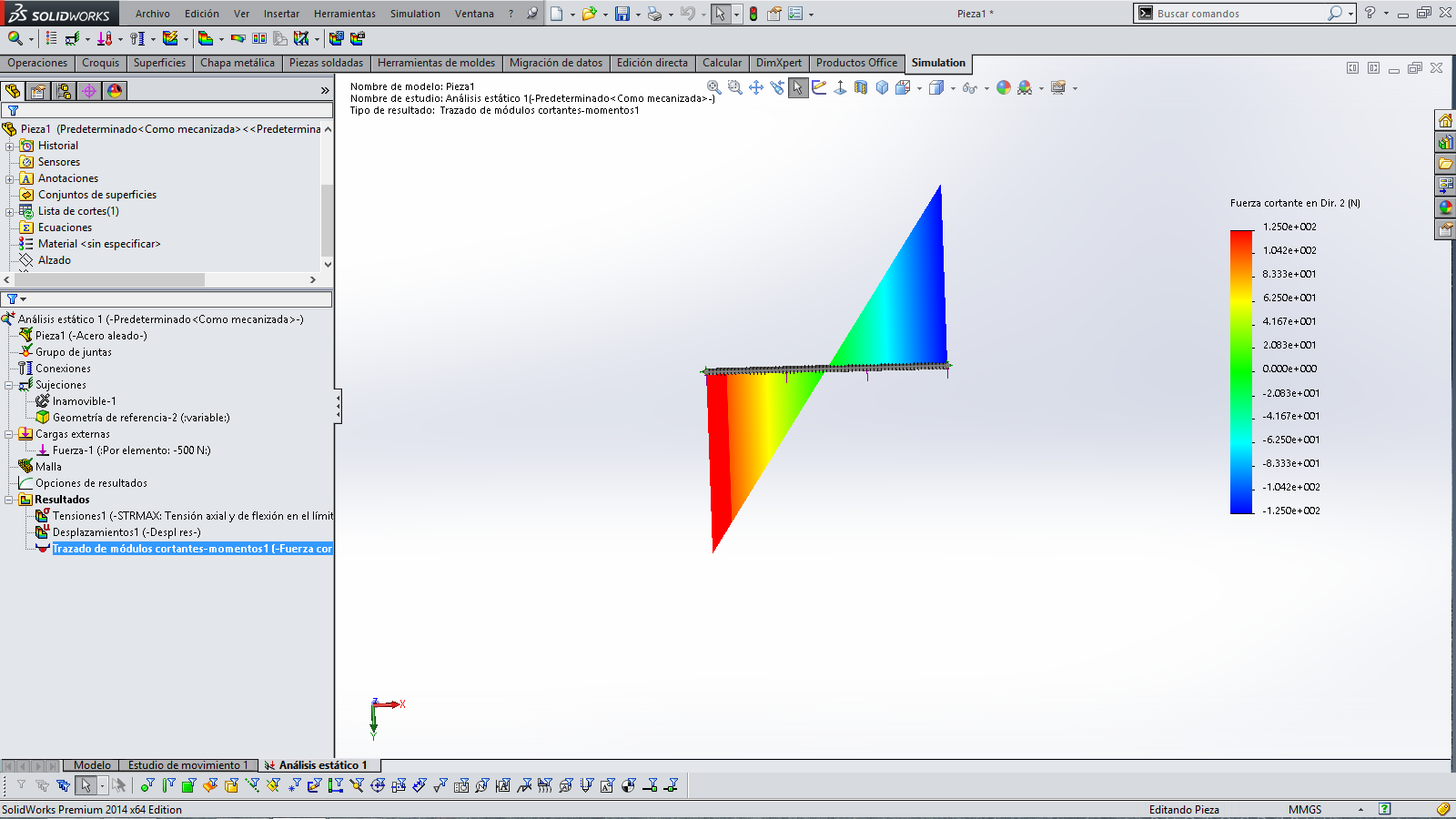This screenshot has width=1456, height=819.
Task: Click the 3D drawing view cube icon
Action: coord(882,88)
